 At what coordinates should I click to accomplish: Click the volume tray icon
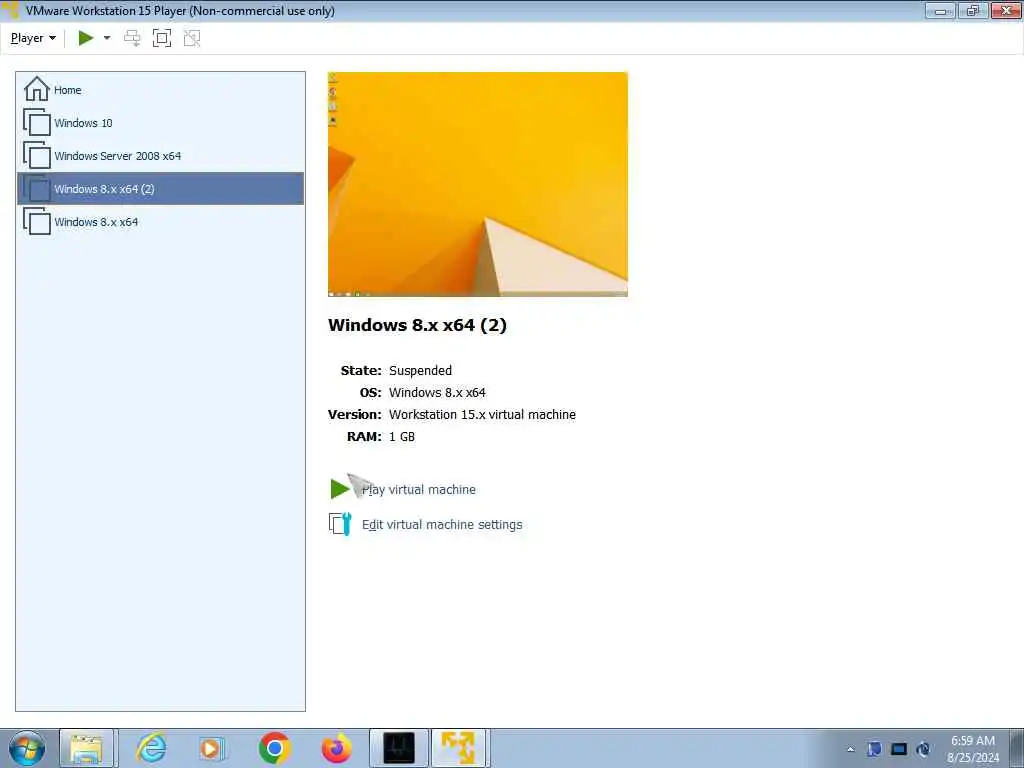(x=923, y=749)
